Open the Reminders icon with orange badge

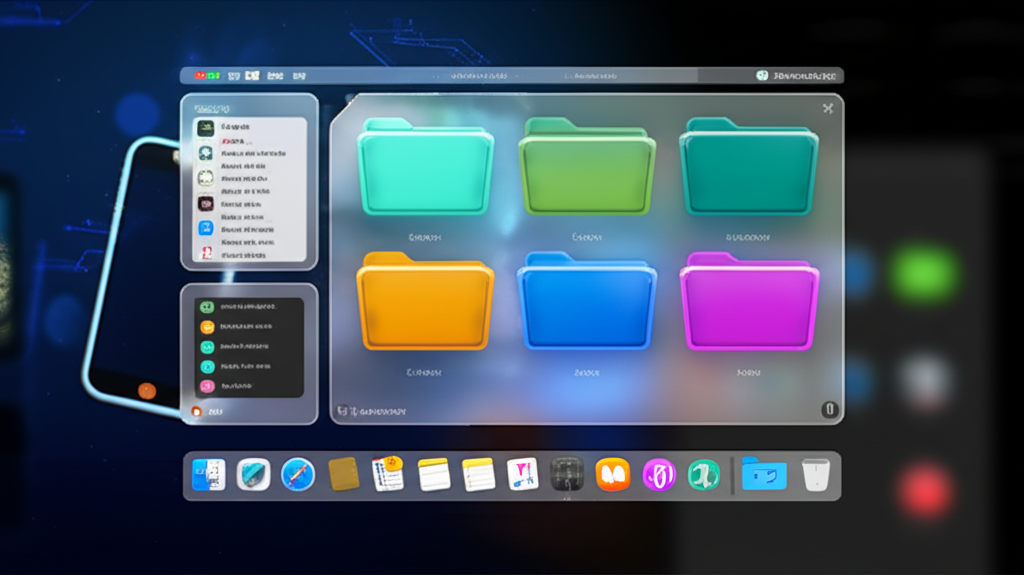click(x=388, y=474)
